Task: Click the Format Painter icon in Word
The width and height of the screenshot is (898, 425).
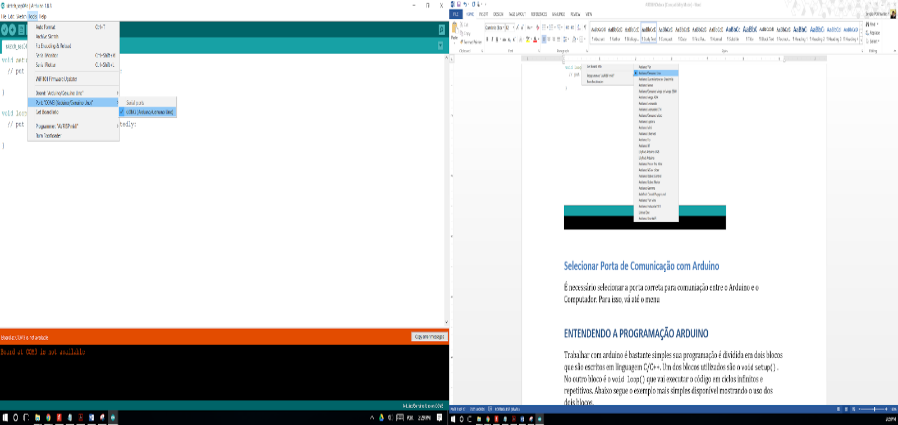Action: [471, 42]
